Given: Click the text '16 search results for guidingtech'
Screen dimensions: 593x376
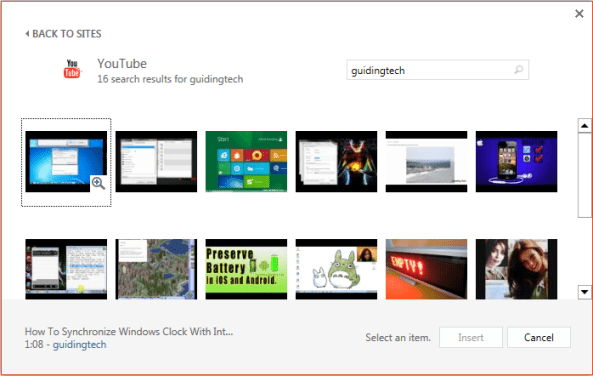Looking at the screenshot, I should coord(170,79).
